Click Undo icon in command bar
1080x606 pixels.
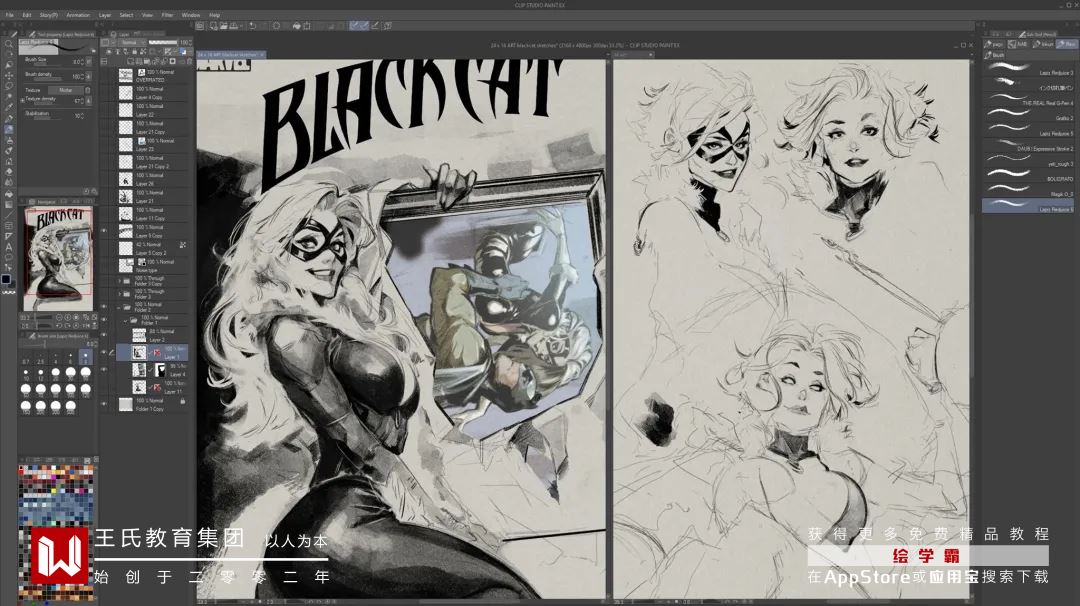click(252, 25)
